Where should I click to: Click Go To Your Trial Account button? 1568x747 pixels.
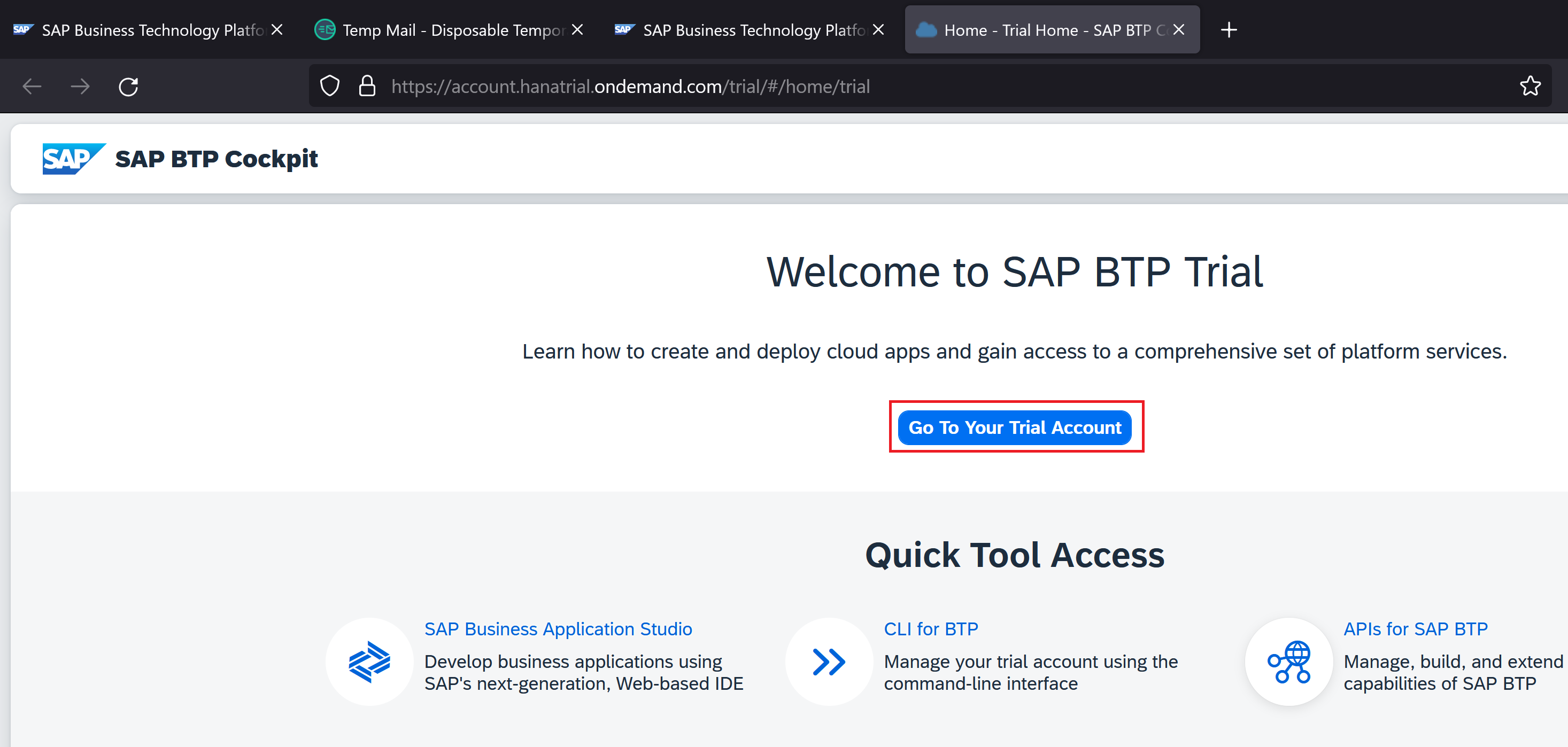pos(1015,427)
